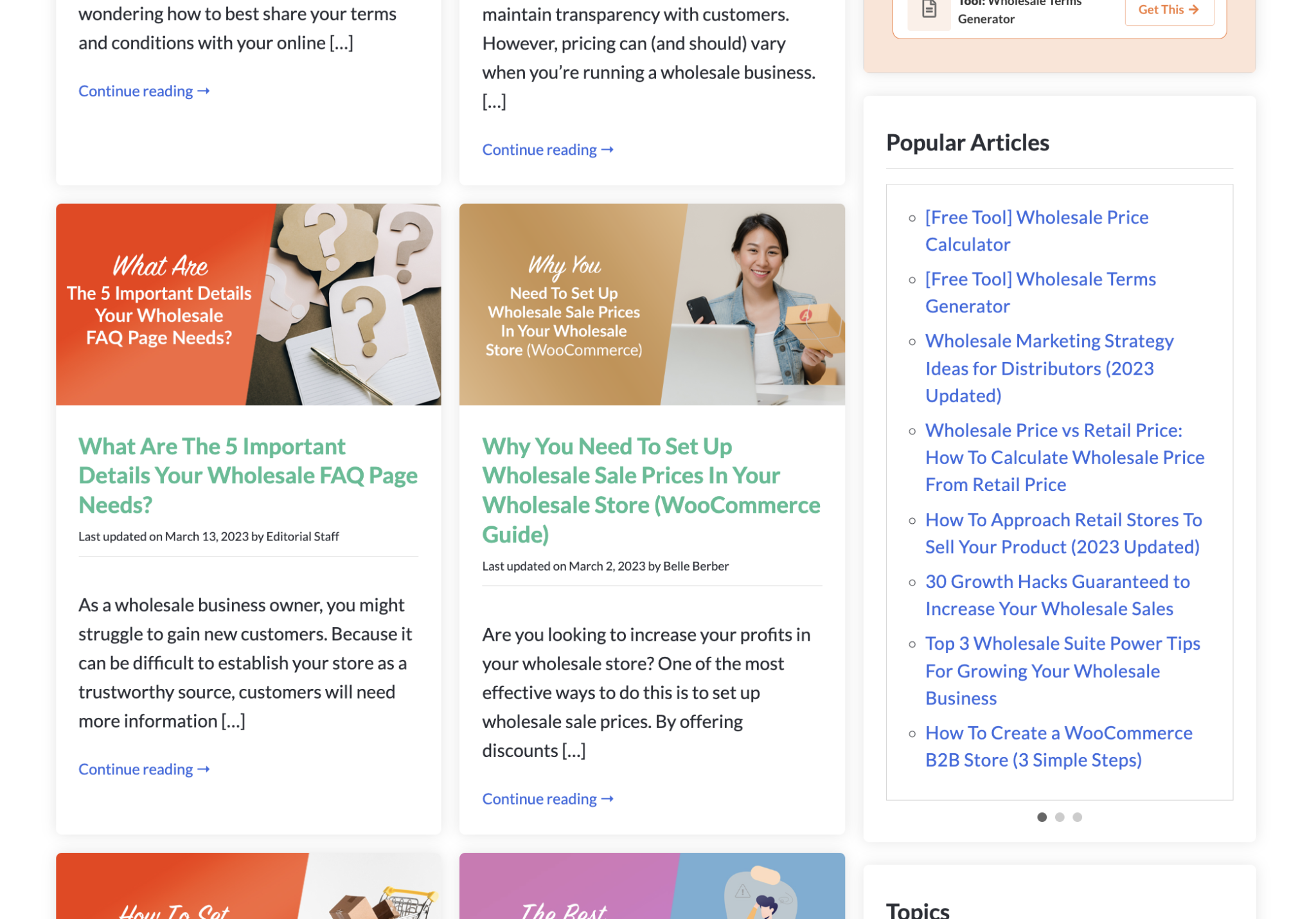This screenshot has height=919, width=1316.
Task: Select the third carousel dot under Popular Articles
Action: tap(1078, 817)
